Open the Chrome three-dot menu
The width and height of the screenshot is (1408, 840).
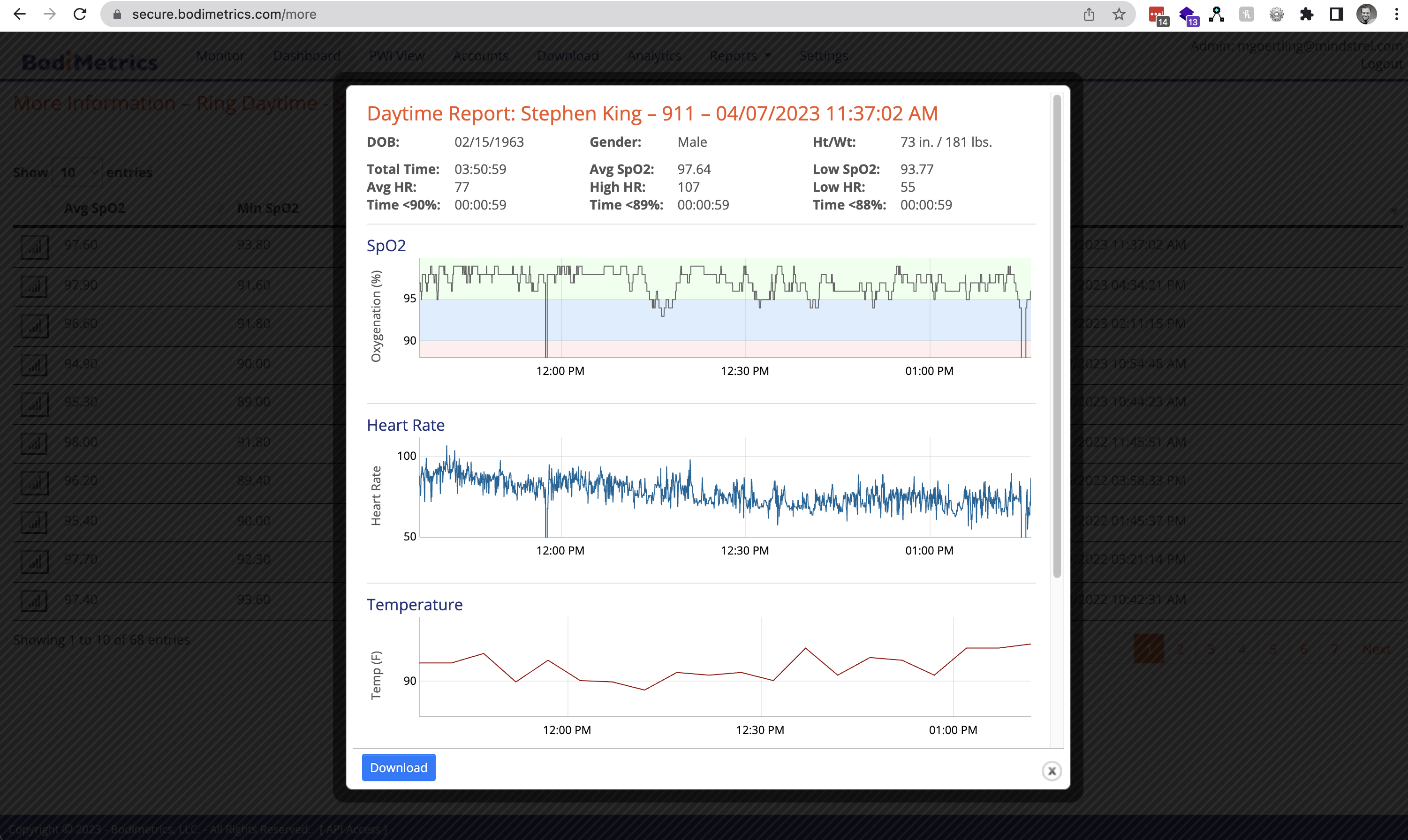pos(1396,14)
